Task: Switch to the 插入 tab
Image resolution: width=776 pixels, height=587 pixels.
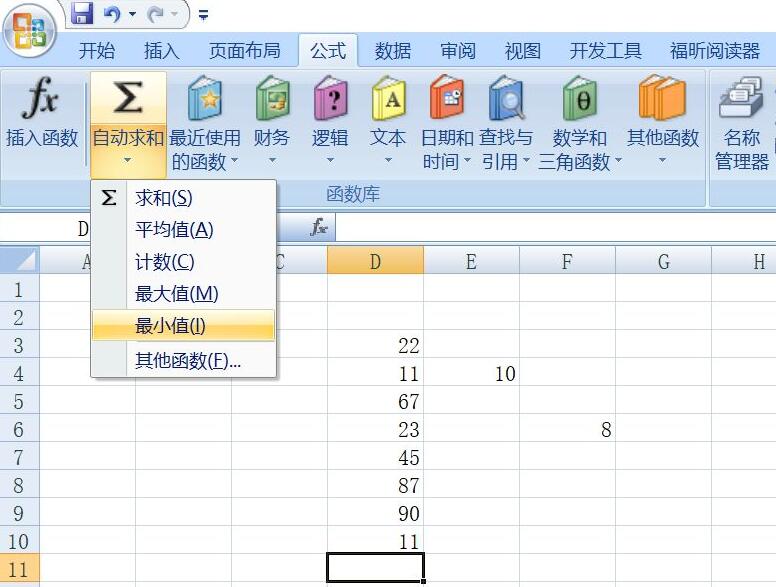Action: click(161, 50)
